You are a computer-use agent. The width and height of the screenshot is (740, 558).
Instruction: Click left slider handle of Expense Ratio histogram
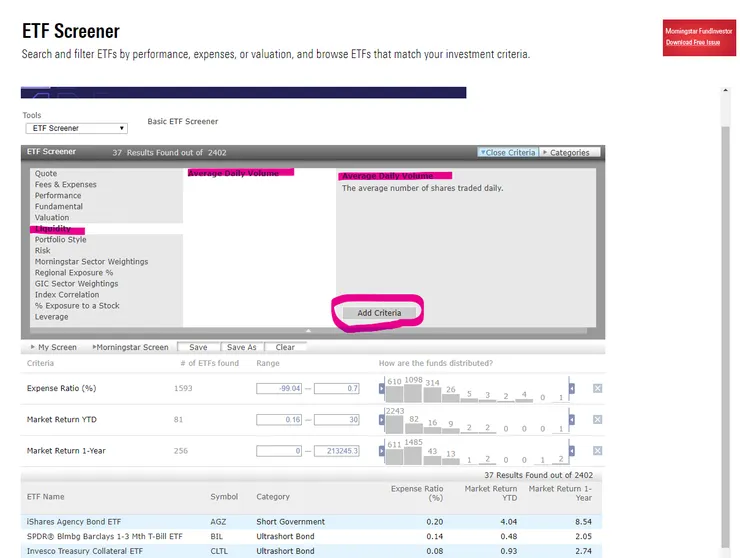click(382, 389)
